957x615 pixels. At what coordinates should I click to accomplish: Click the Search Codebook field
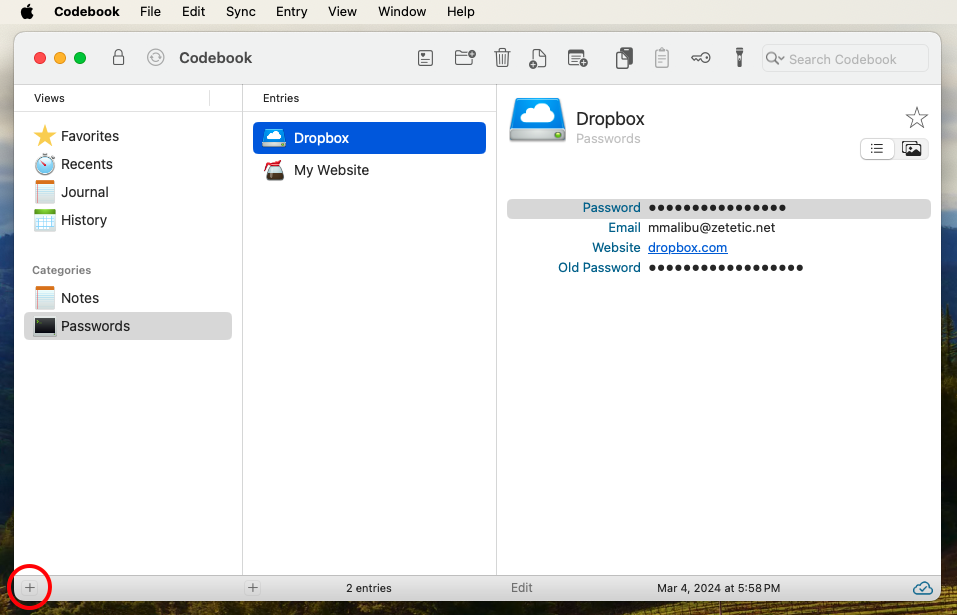point(845,59)
